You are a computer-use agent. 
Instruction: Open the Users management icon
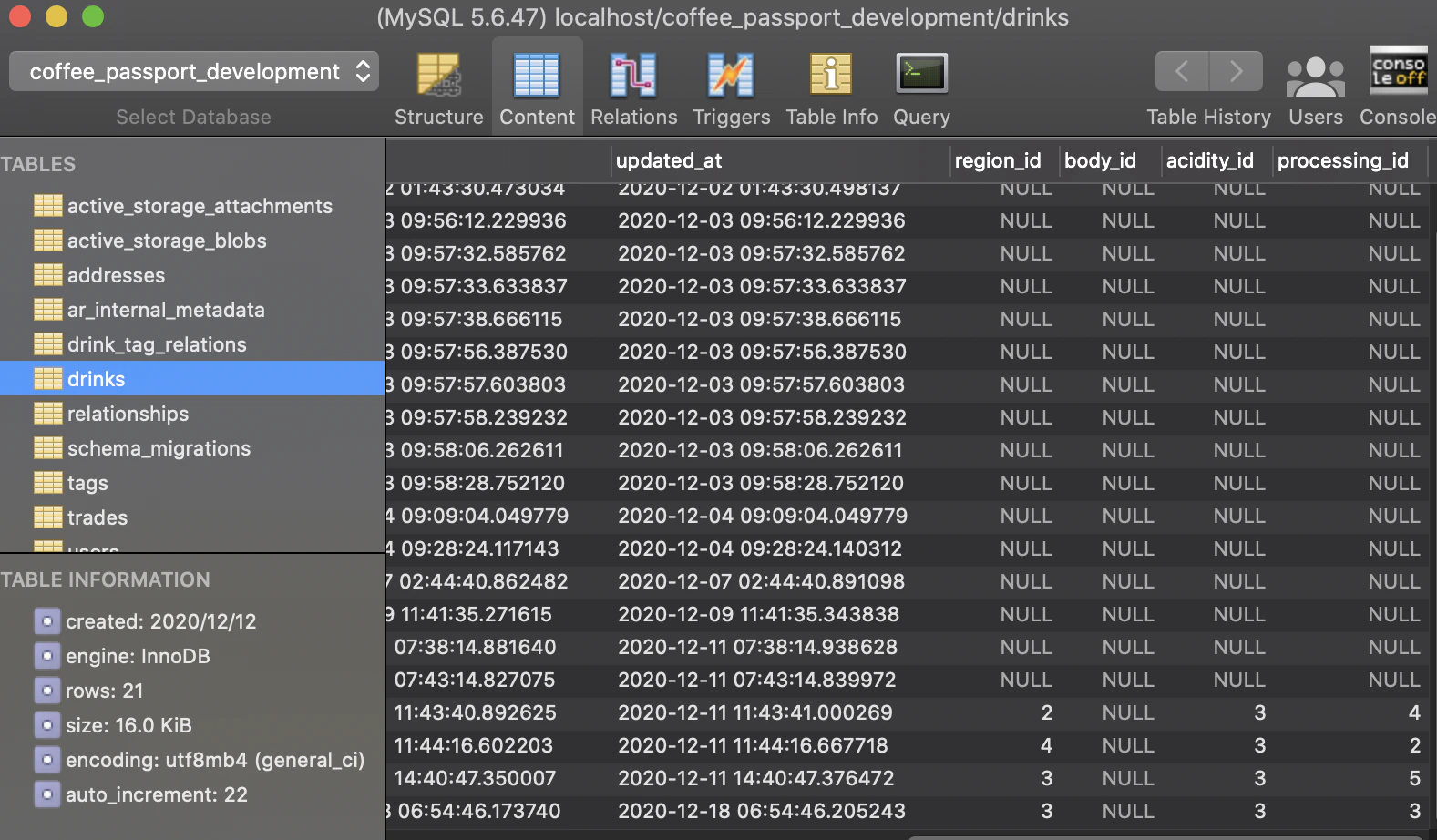(x=1315, y=77)
